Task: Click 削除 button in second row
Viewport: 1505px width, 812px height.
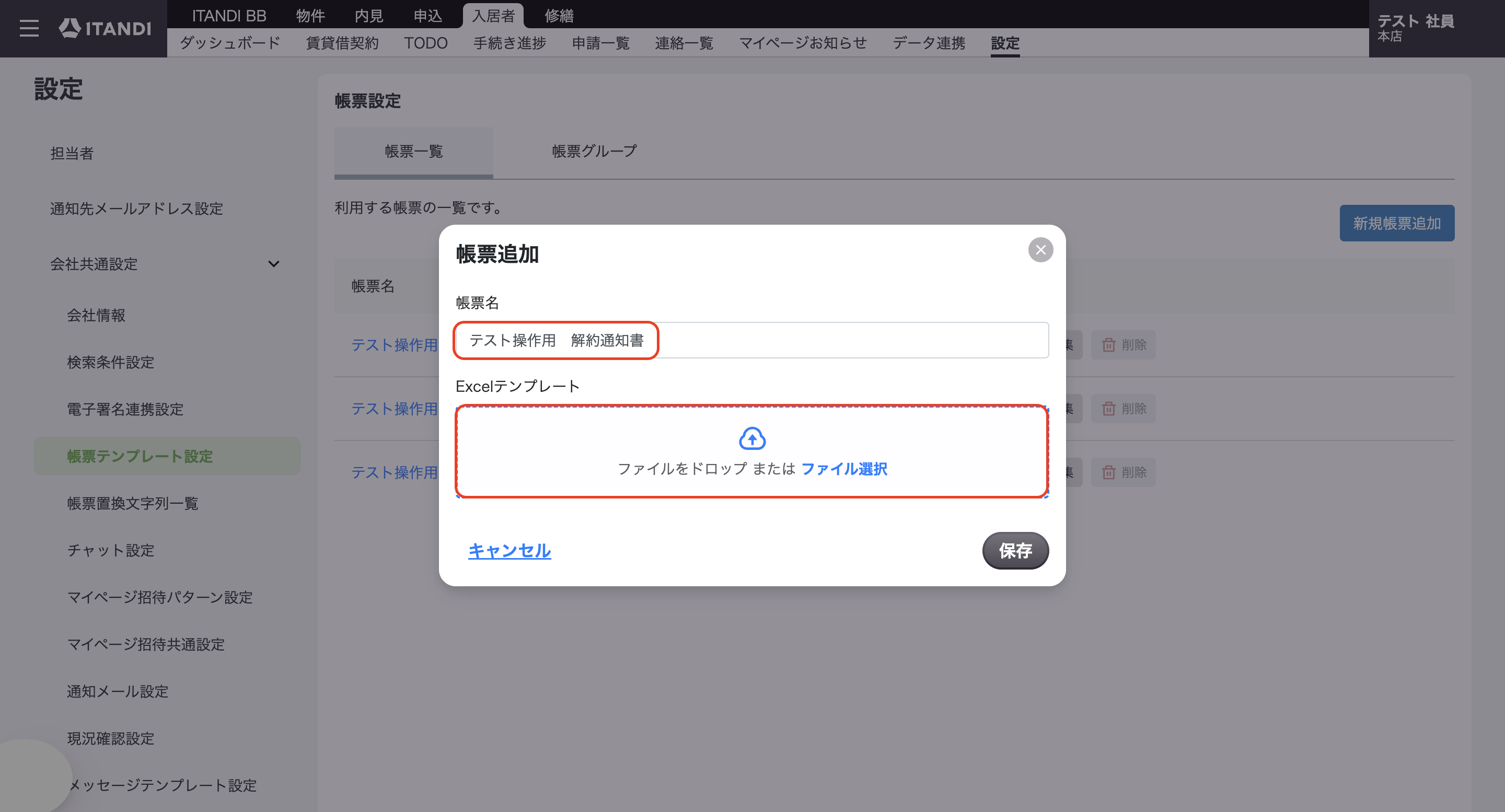Action: [1124, 408]
